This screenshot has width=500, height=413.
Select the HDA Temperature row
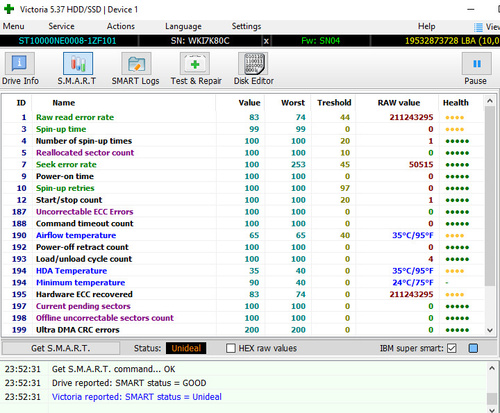click(243, 271)
